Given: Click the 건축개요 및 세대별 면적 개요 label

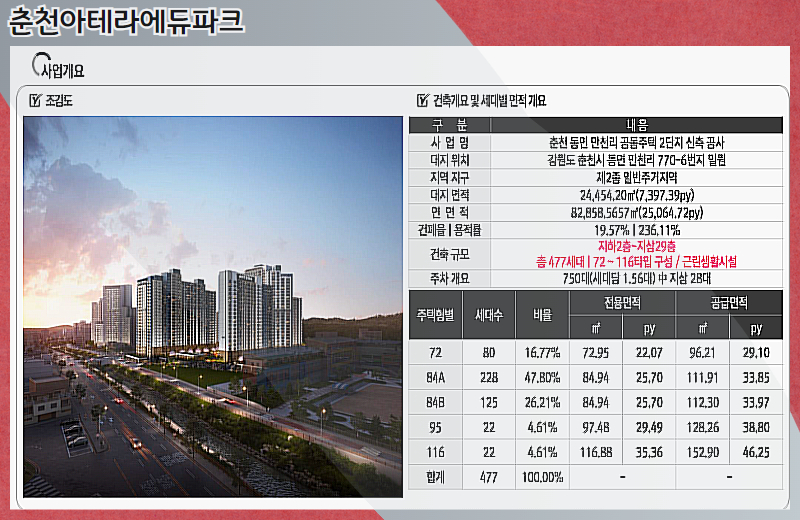Looking at the screenshot, I should click(x=489, y=101).
